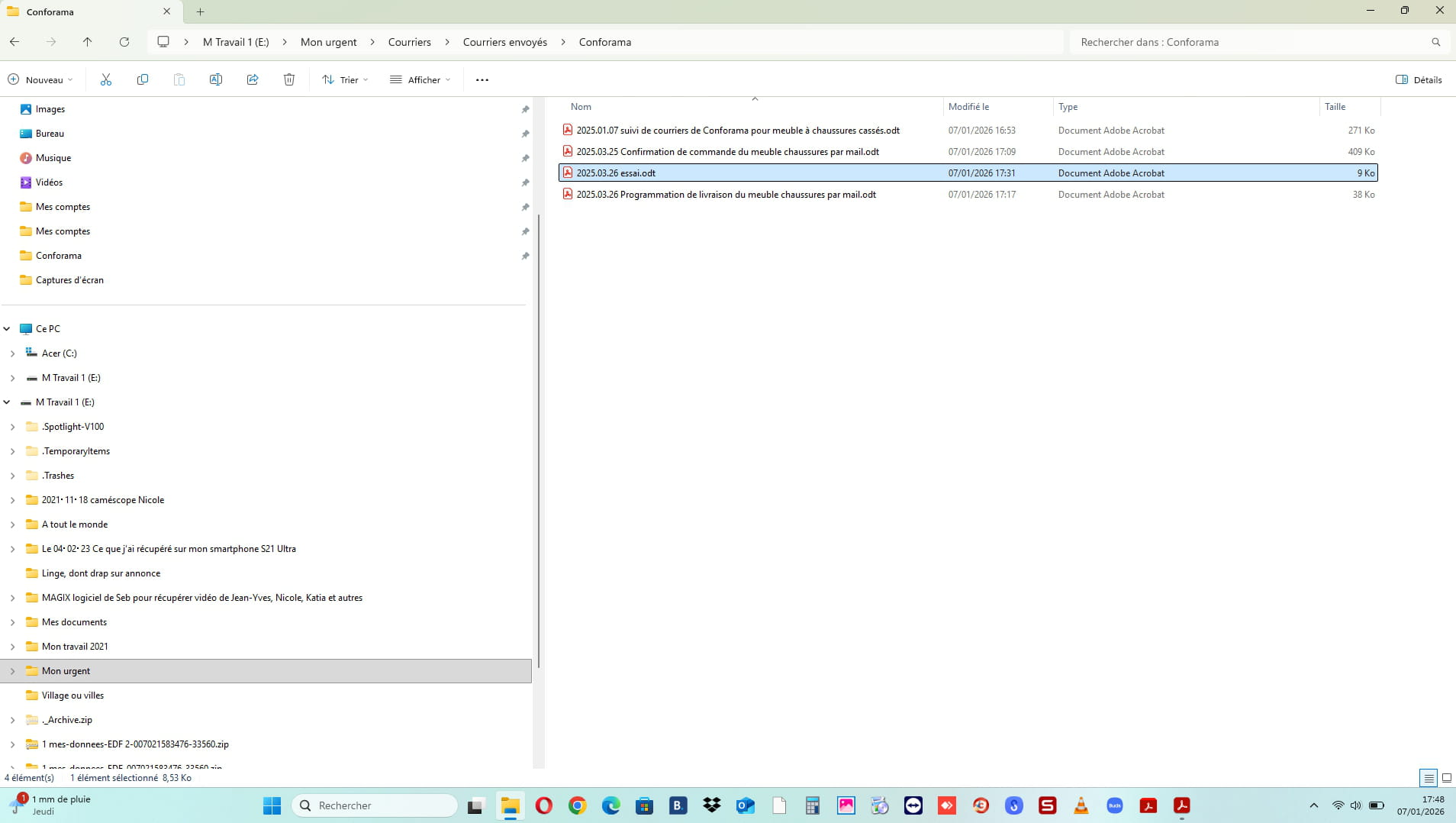Collapse the Ce PC tree node
Screen dimensions: 1456x823
[x=7, y=329]
